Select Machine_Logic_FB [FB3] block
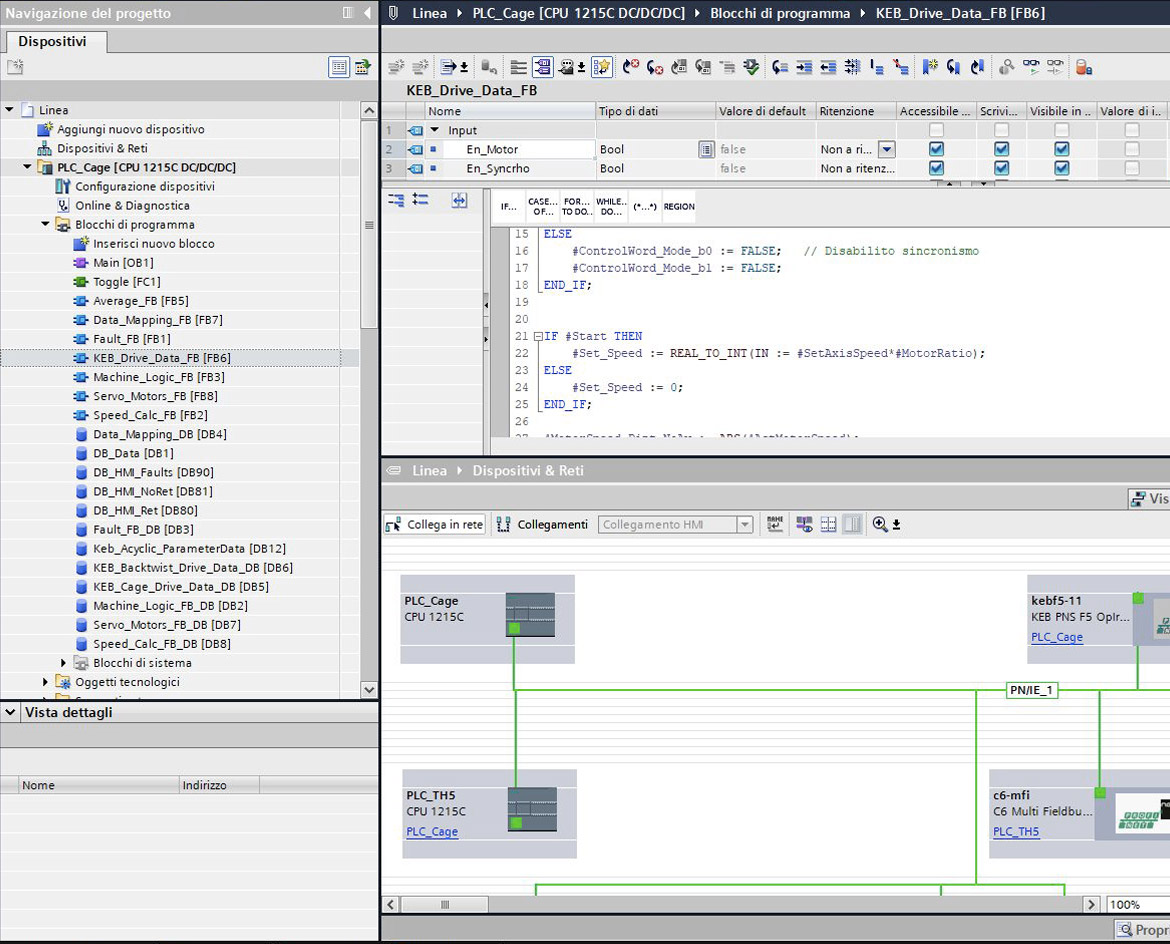This screenshot has height=944, width=1170. pos(158,377)
